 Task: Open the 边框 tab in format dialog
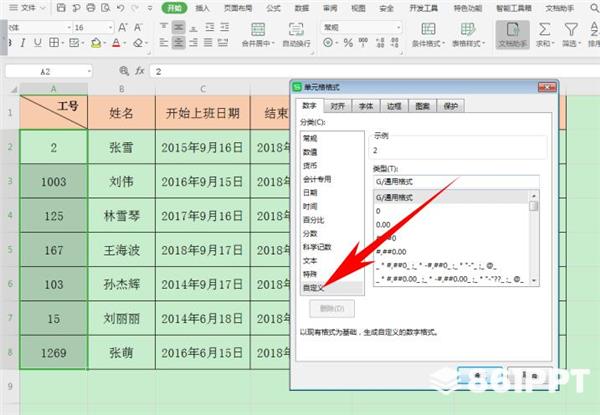point(394,106)
